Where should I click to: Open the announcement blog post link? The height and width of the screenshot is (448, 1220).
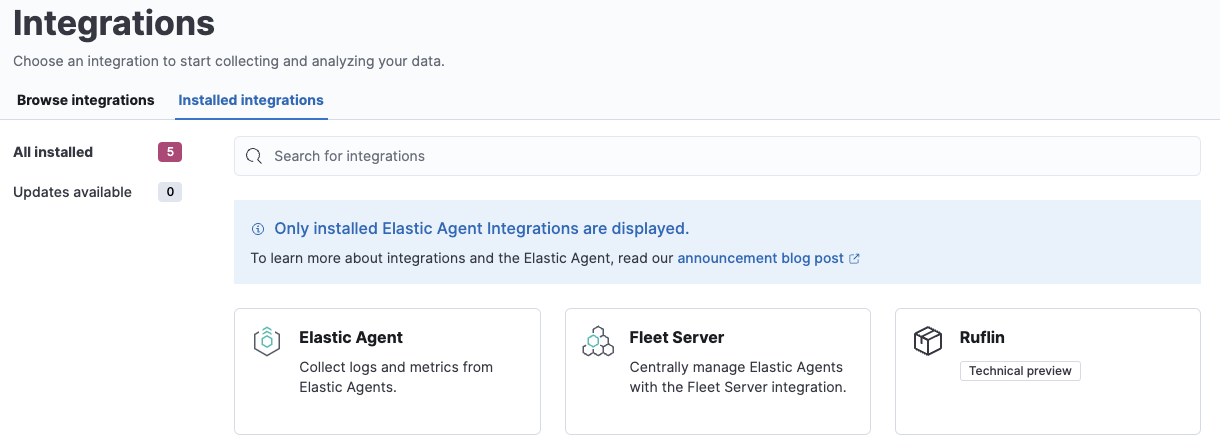coord(761,258)
